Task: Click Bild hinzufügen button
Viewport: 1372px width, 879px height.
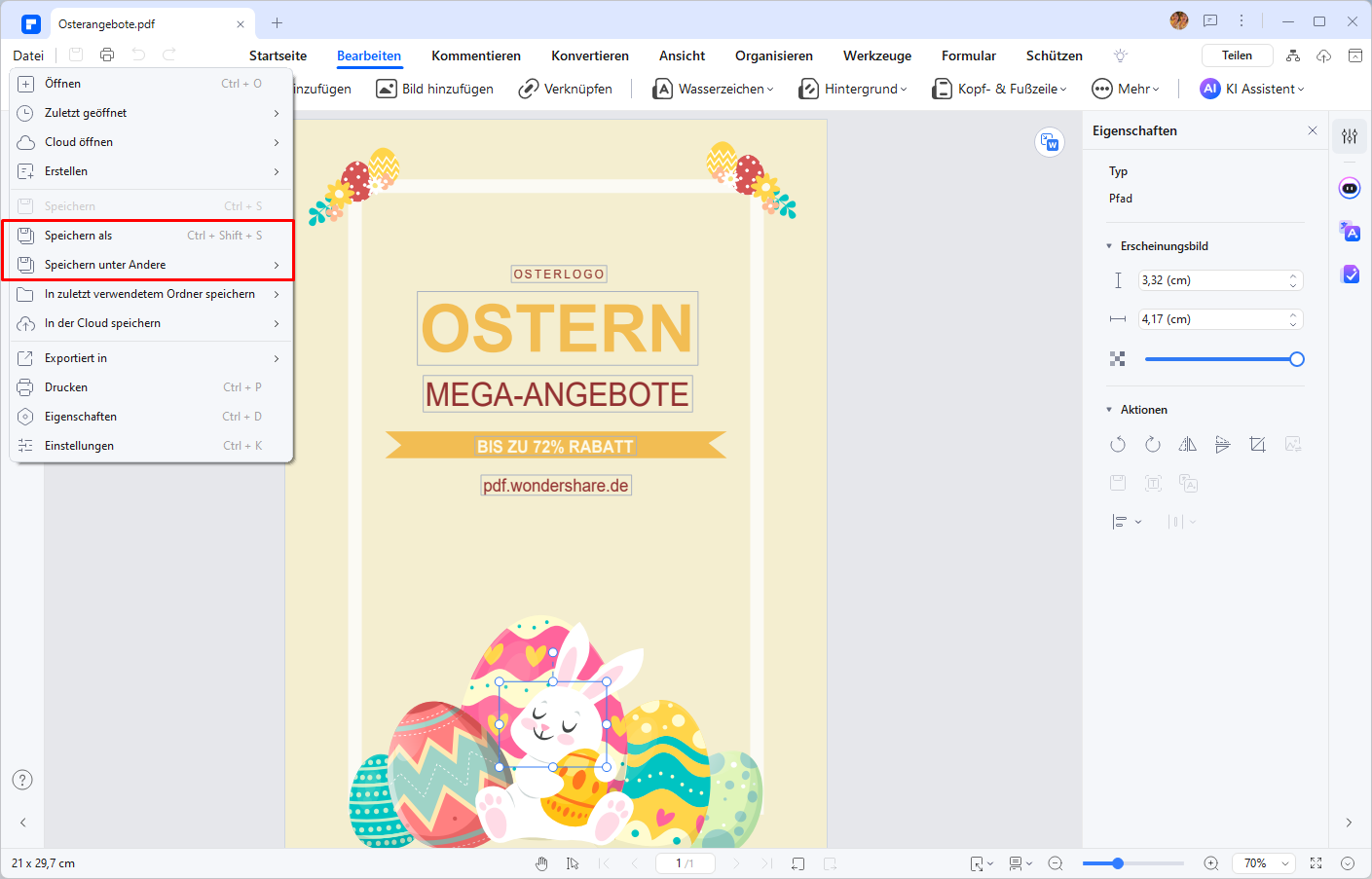Action: (x=434, y=89)
